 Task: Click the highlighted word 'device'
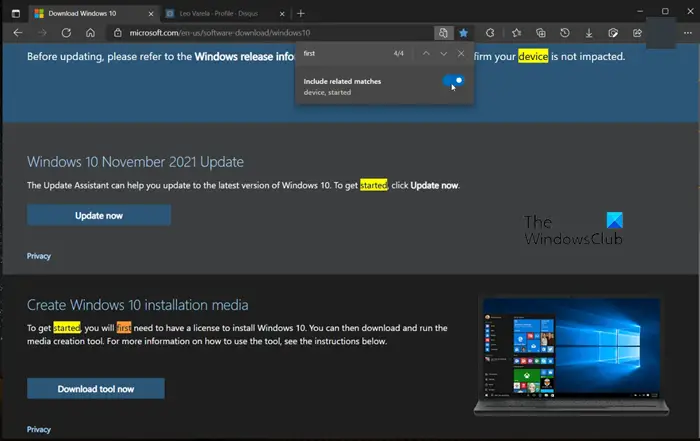[x=533, y=57]
